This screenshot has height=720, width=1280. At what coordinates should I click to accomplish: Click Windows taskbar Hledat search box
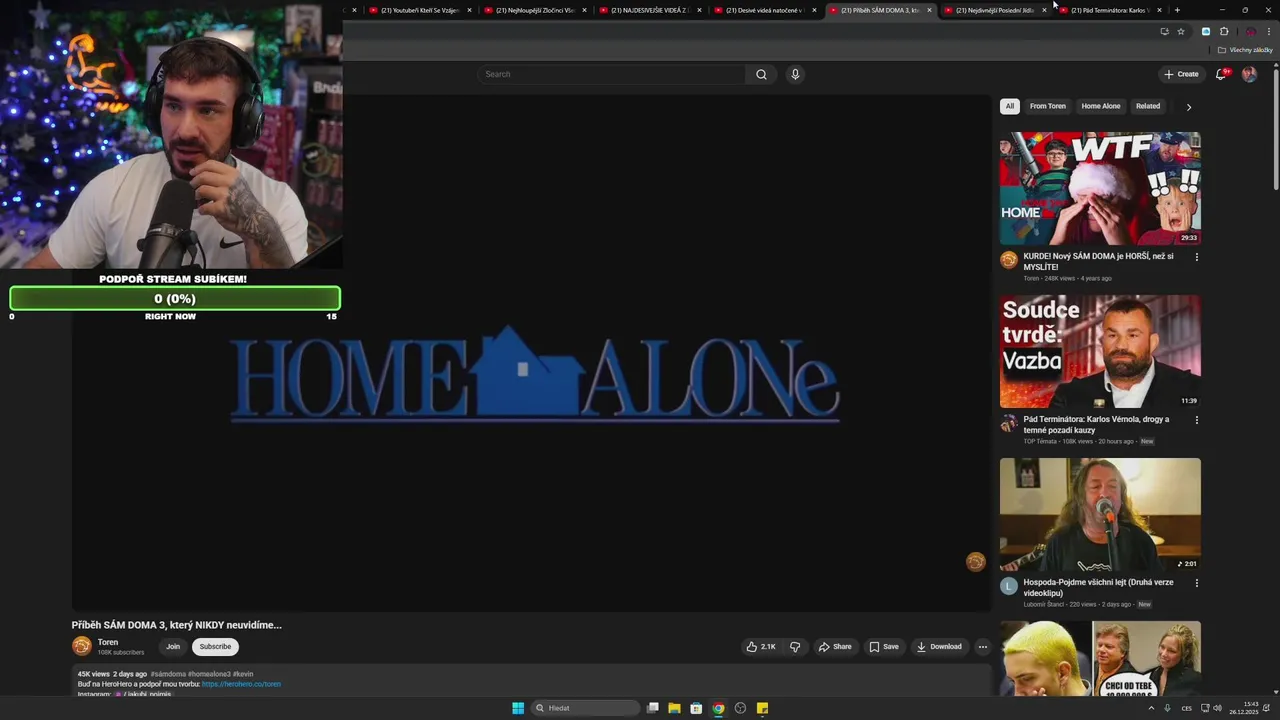tap(585, 708)
